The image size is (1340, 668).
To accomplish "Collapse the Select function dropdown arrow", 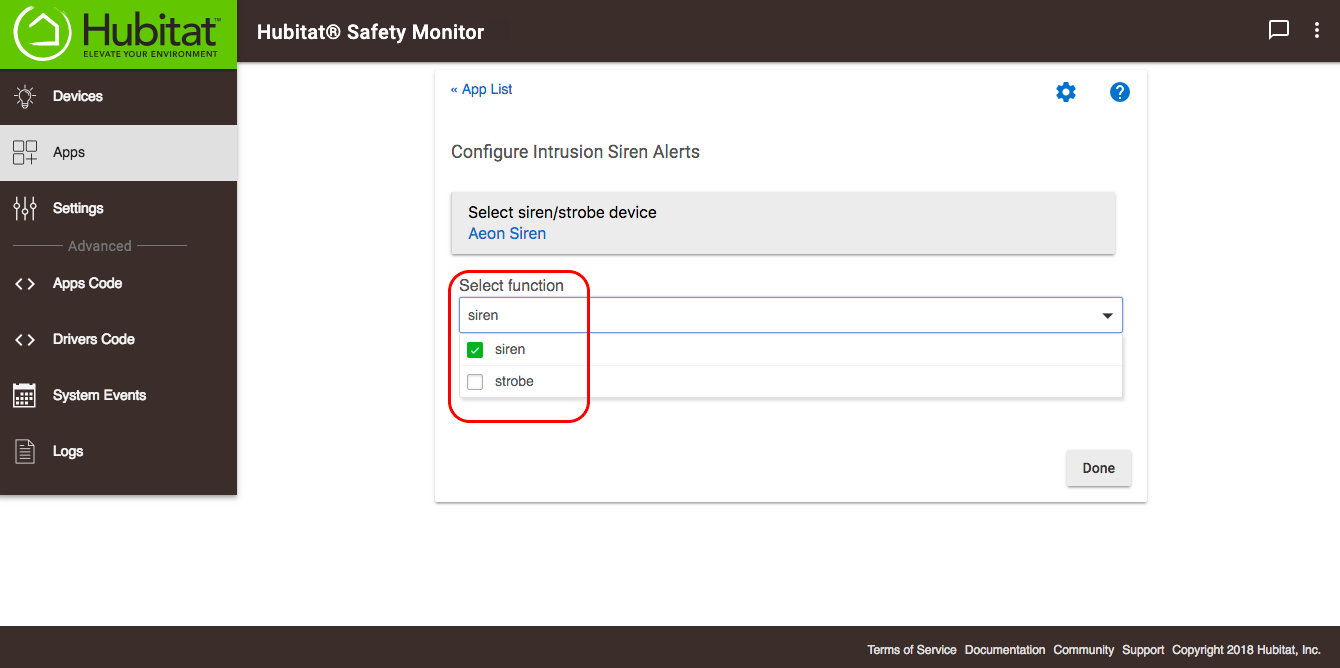I will 1108,316.
